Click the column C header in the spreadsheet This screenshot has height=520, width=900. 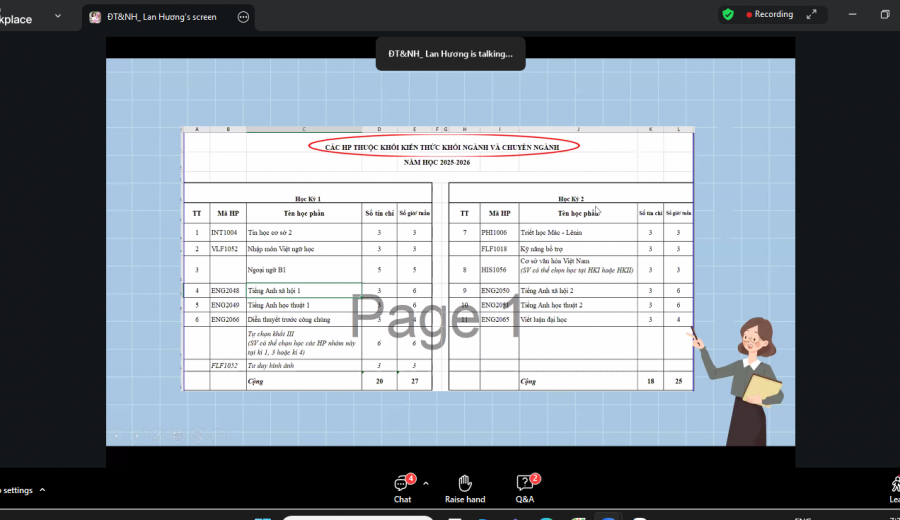[304, 129]
